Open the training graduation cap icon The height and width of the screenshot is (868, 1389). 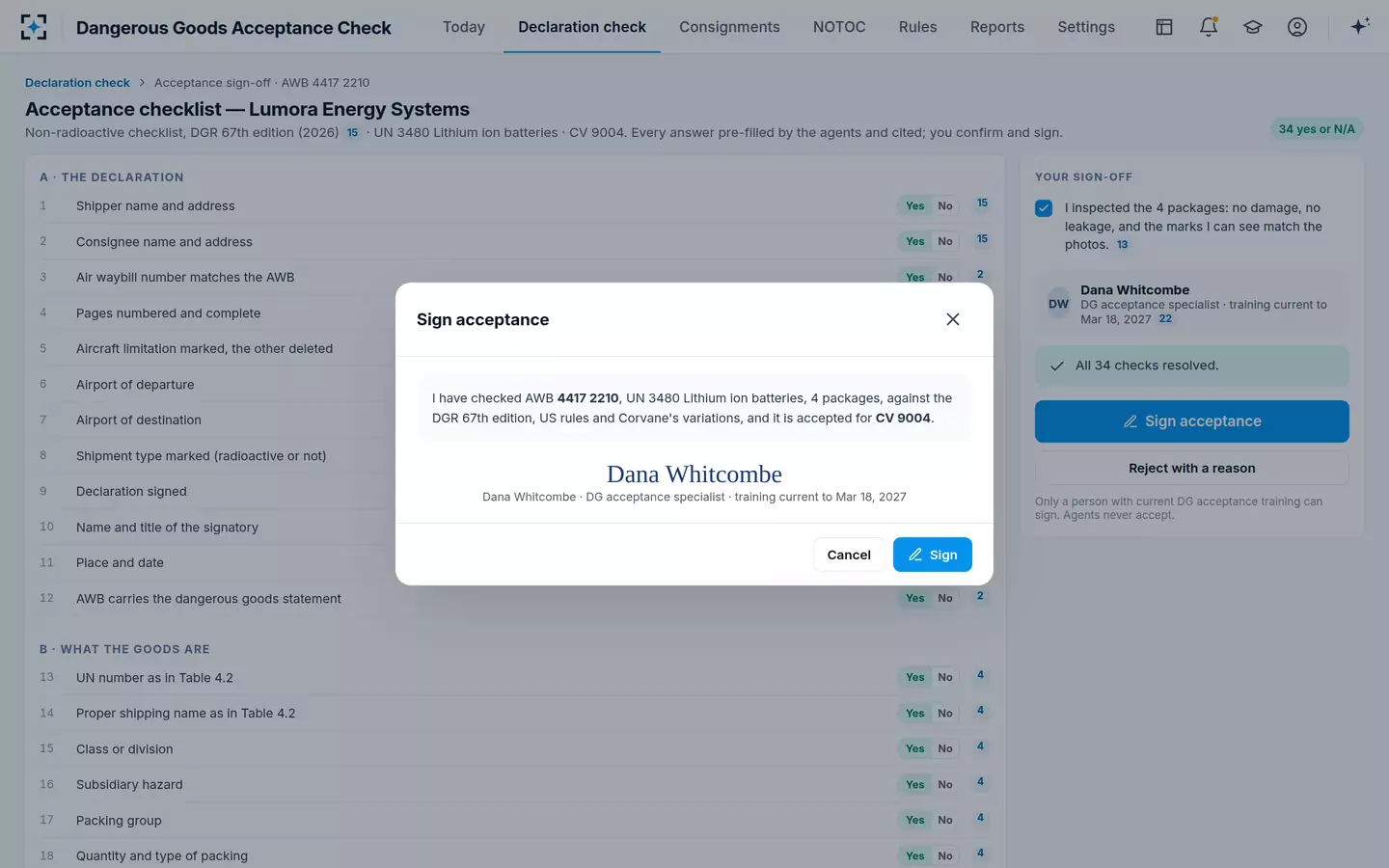(x=1253, y=27)
